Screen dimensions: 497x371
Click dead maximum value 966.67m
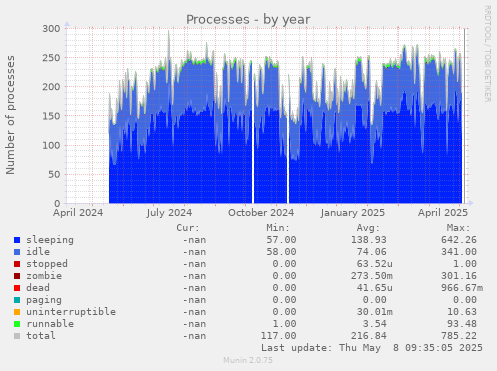click(x=462, y=288)
